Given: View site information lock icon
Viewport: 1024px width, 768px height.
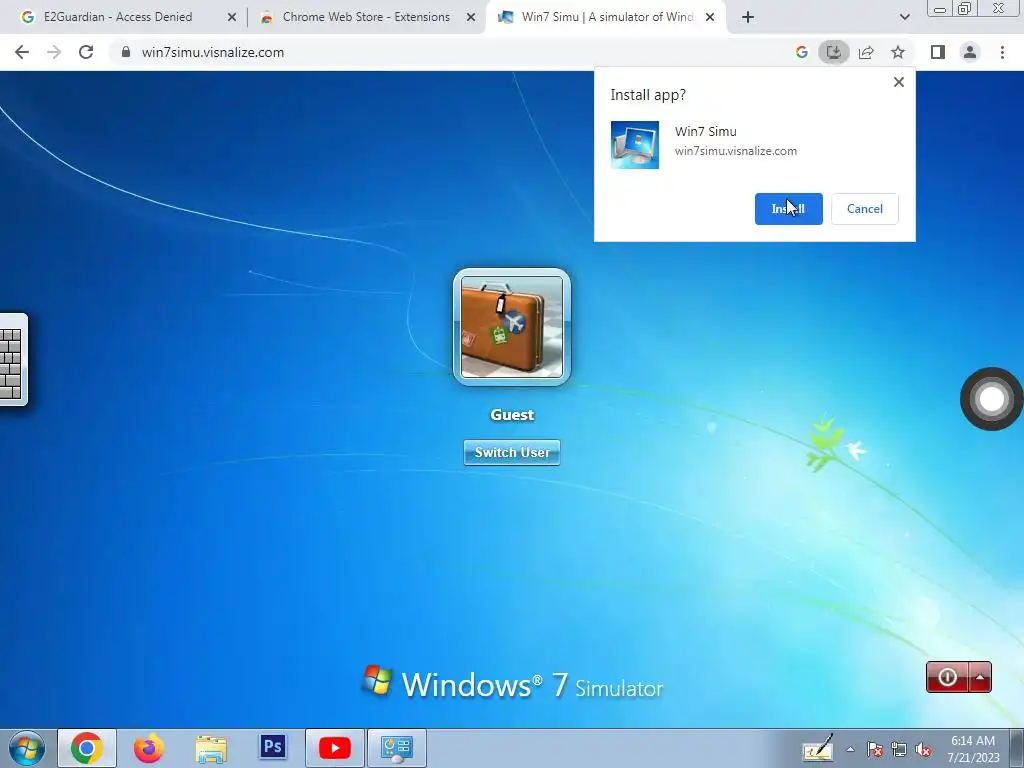Looking at the screenshot, I should point(126,52).
